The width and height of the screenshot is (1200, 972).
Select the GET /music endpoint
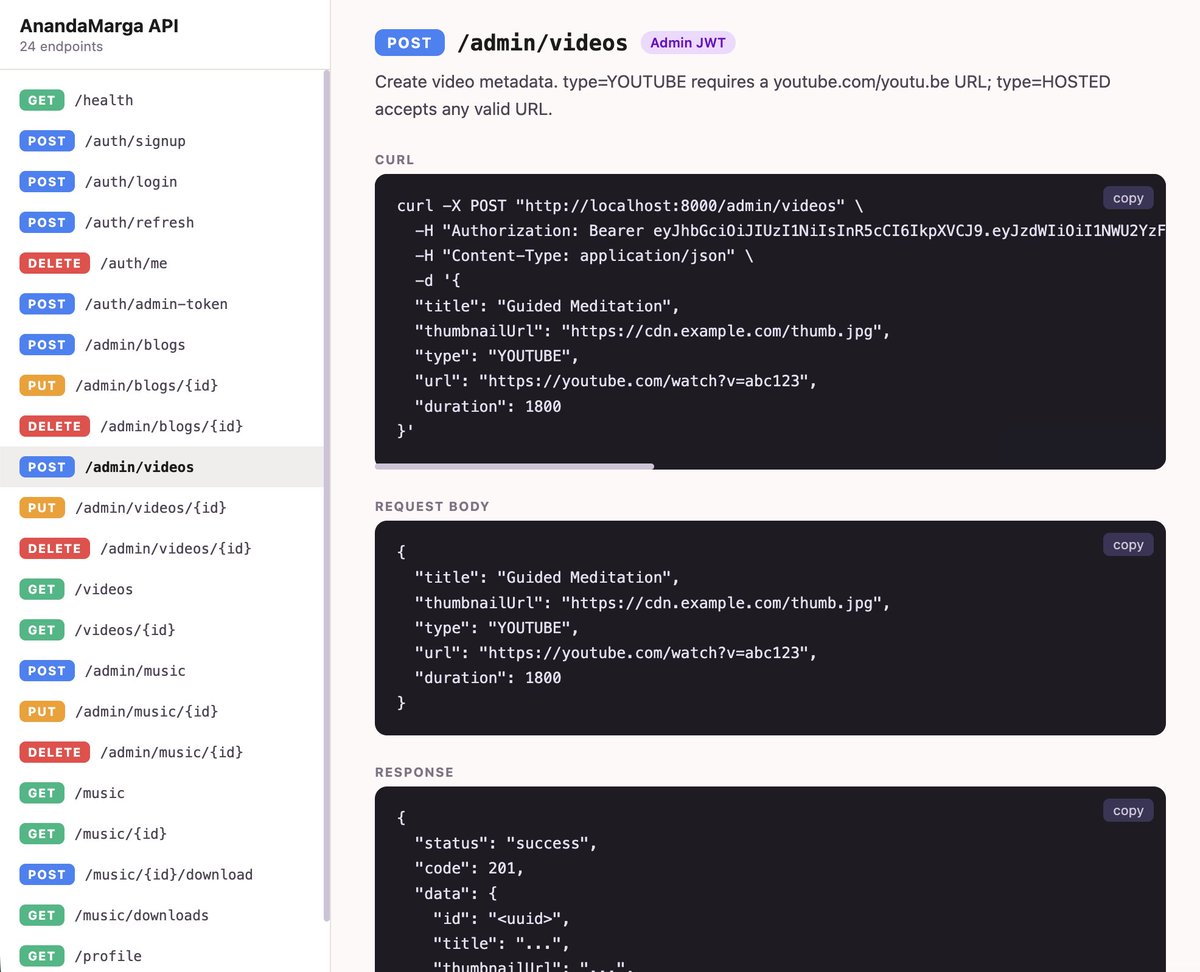(x=161, y=793)
